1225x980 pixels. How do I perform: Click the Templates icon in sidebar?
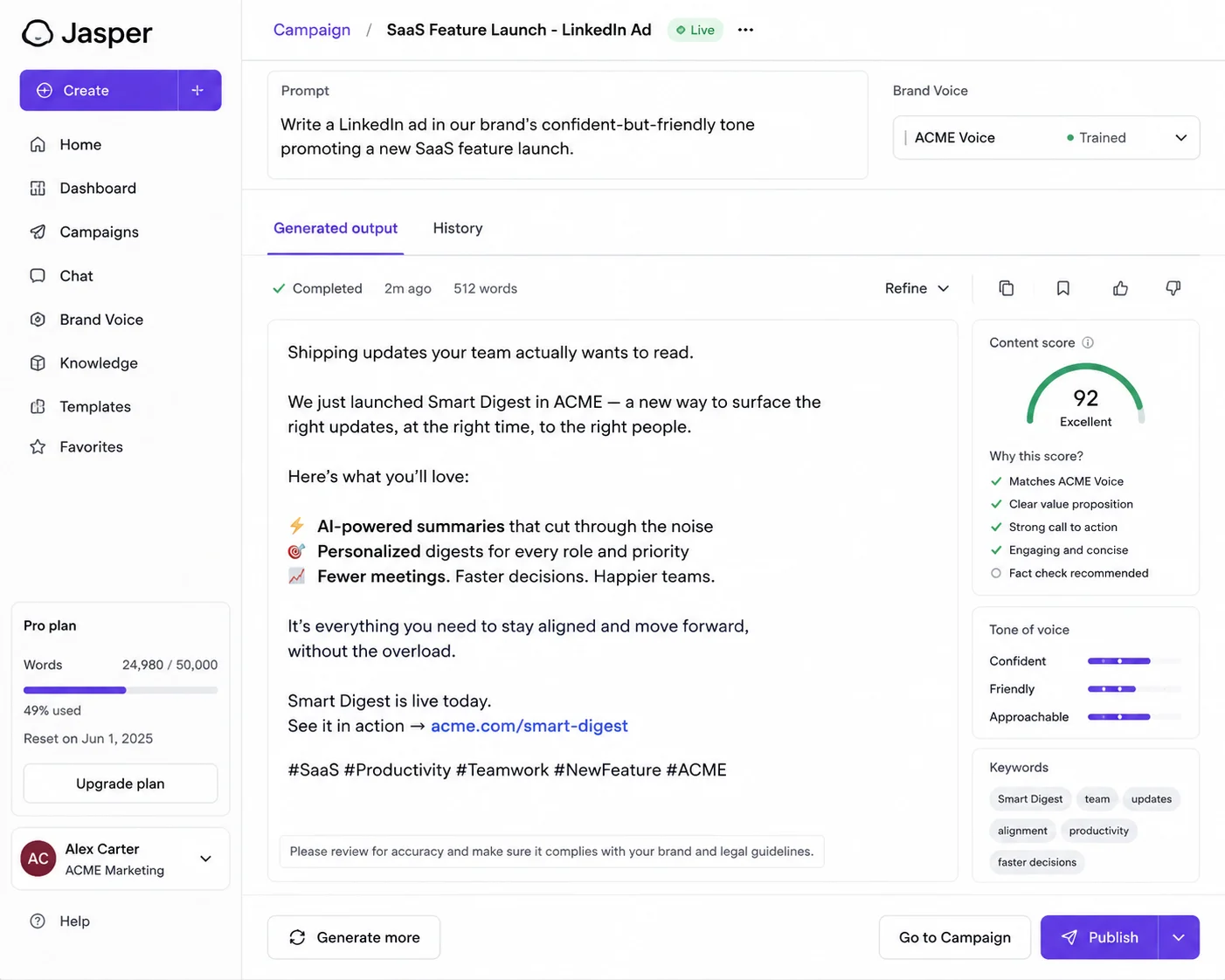(38, 406)
